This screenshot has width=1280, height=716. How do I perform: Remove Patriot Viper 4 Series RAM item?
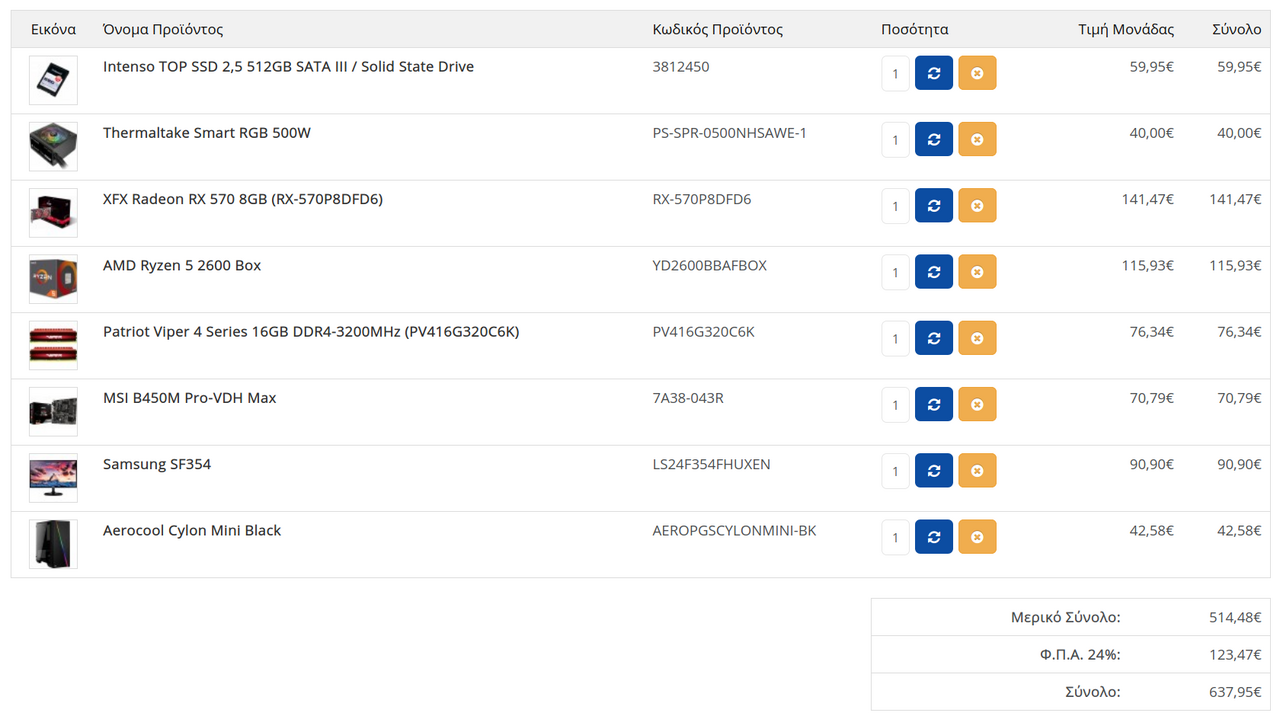coord(977,338)
